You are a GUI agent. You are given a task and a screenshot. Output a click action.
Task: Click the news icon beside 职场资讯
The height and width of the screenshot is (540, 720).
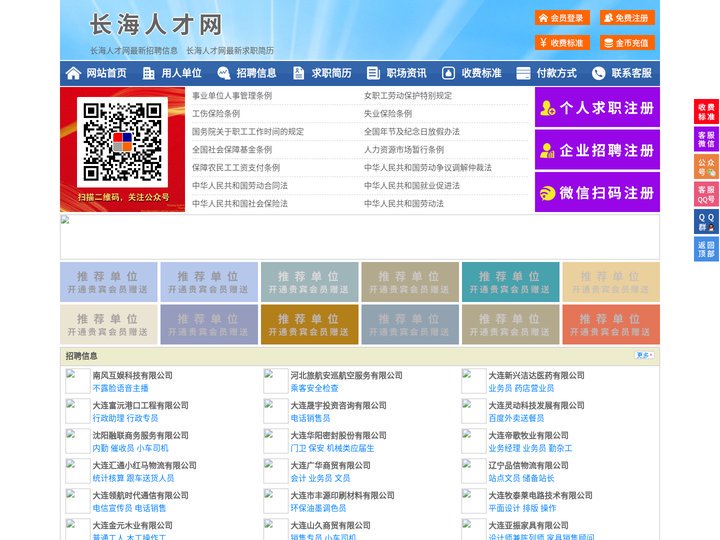tap(373, 73)
